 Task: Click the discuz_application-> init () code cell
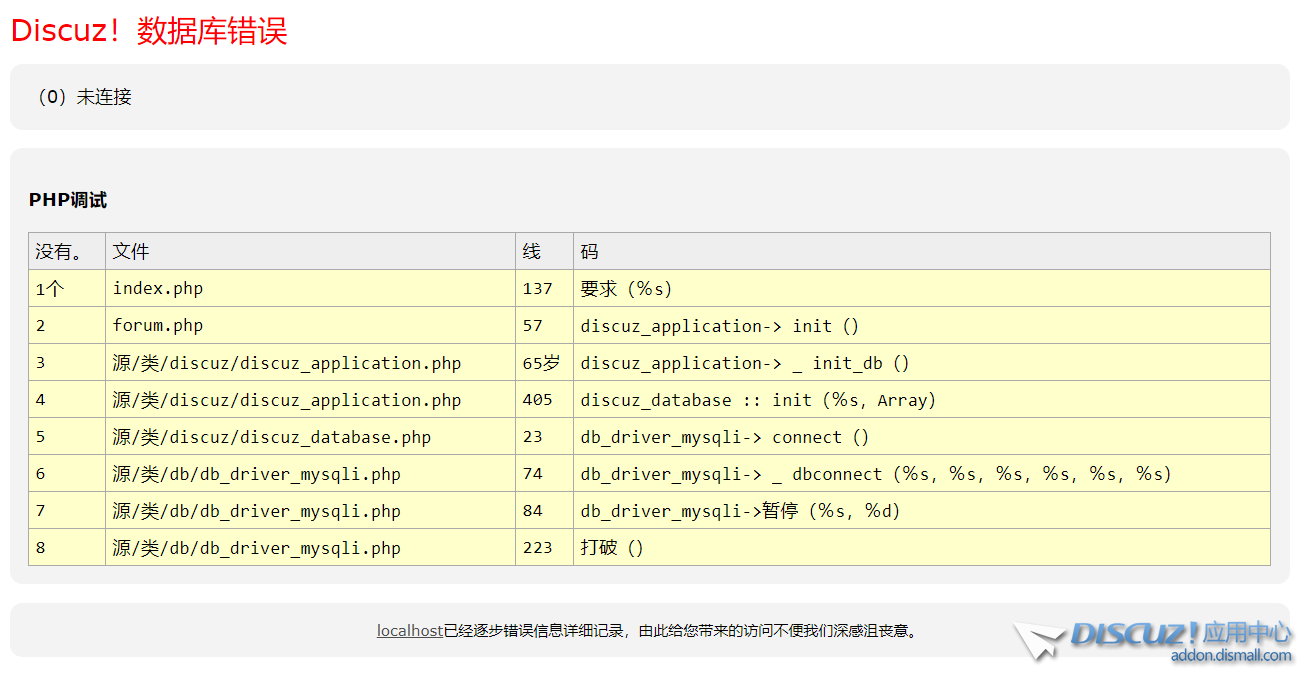[x=719, y=326]
